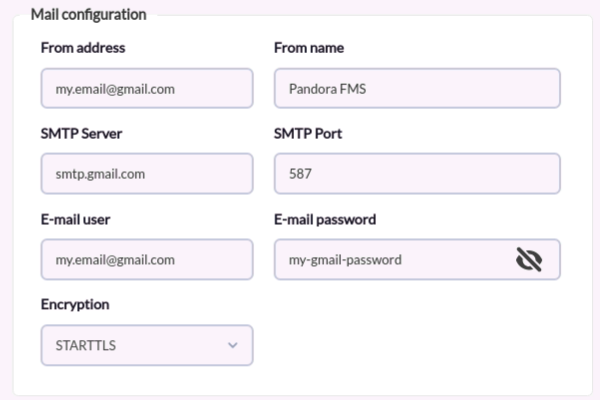Select the E-mail user input
This screenshot has width=600, height=400.
pos(147,260)
